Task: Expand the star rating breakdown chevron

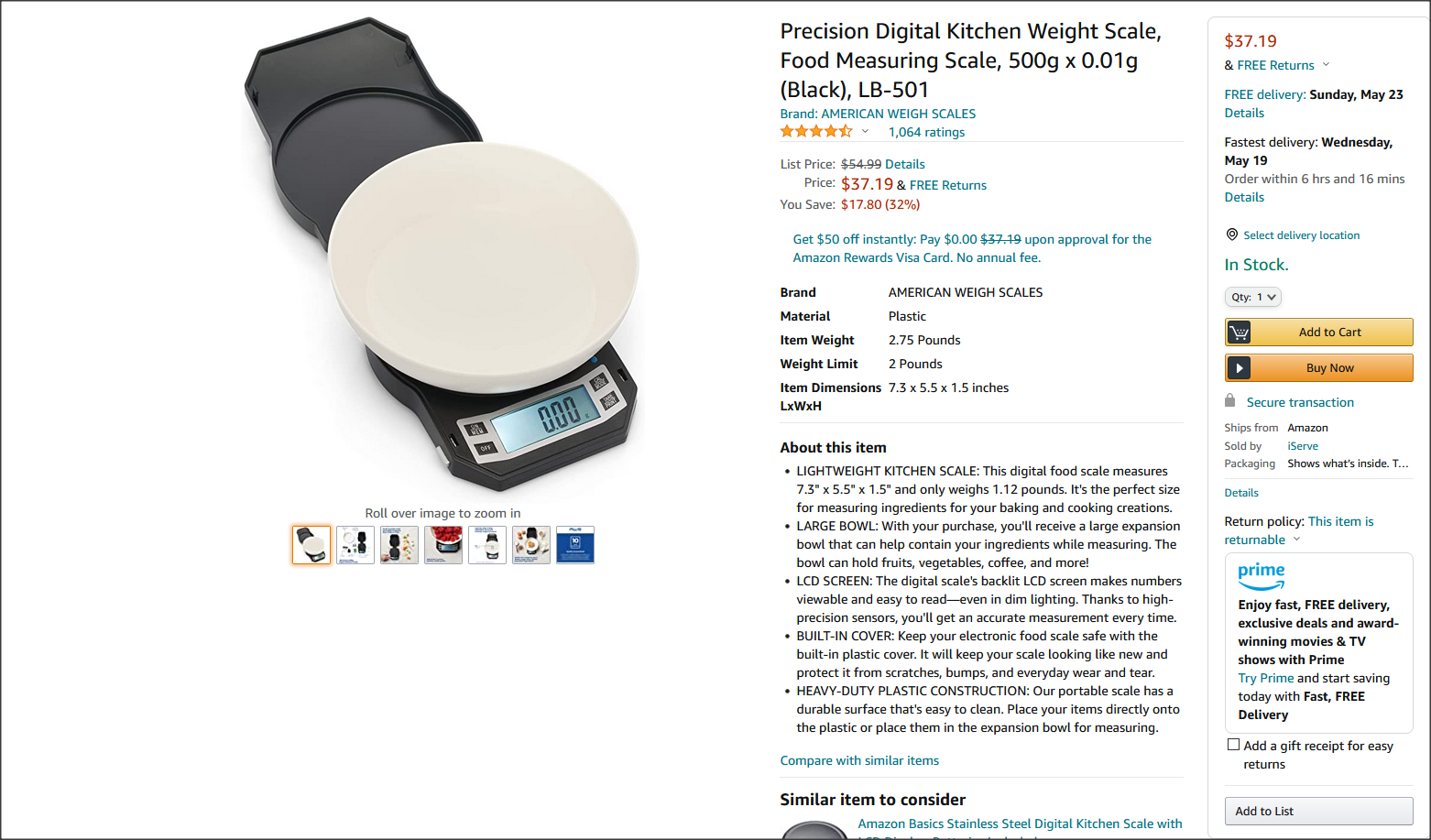Action: pos(865,131)
